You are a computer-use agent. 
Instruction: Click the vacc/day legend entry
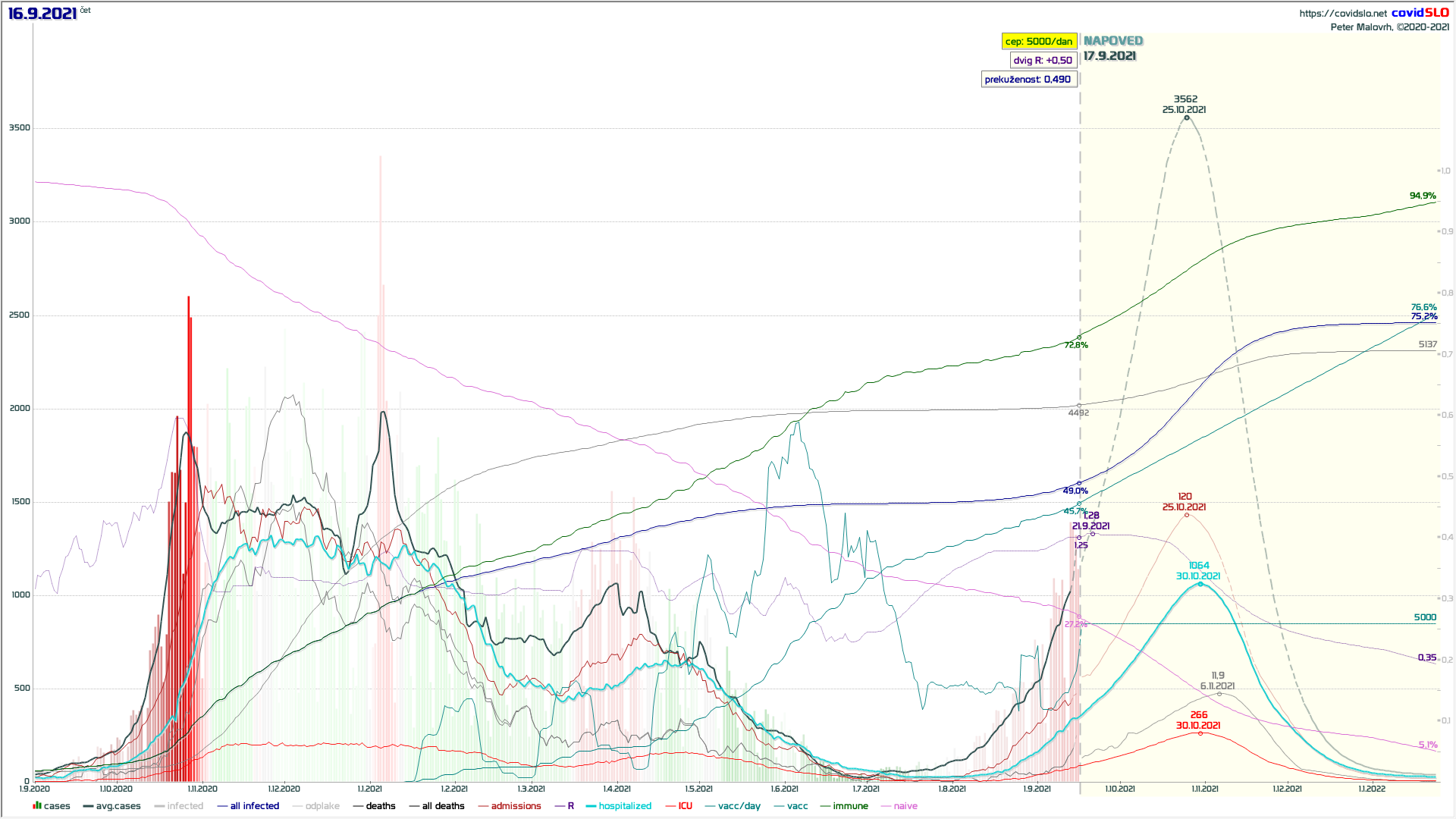739,806
